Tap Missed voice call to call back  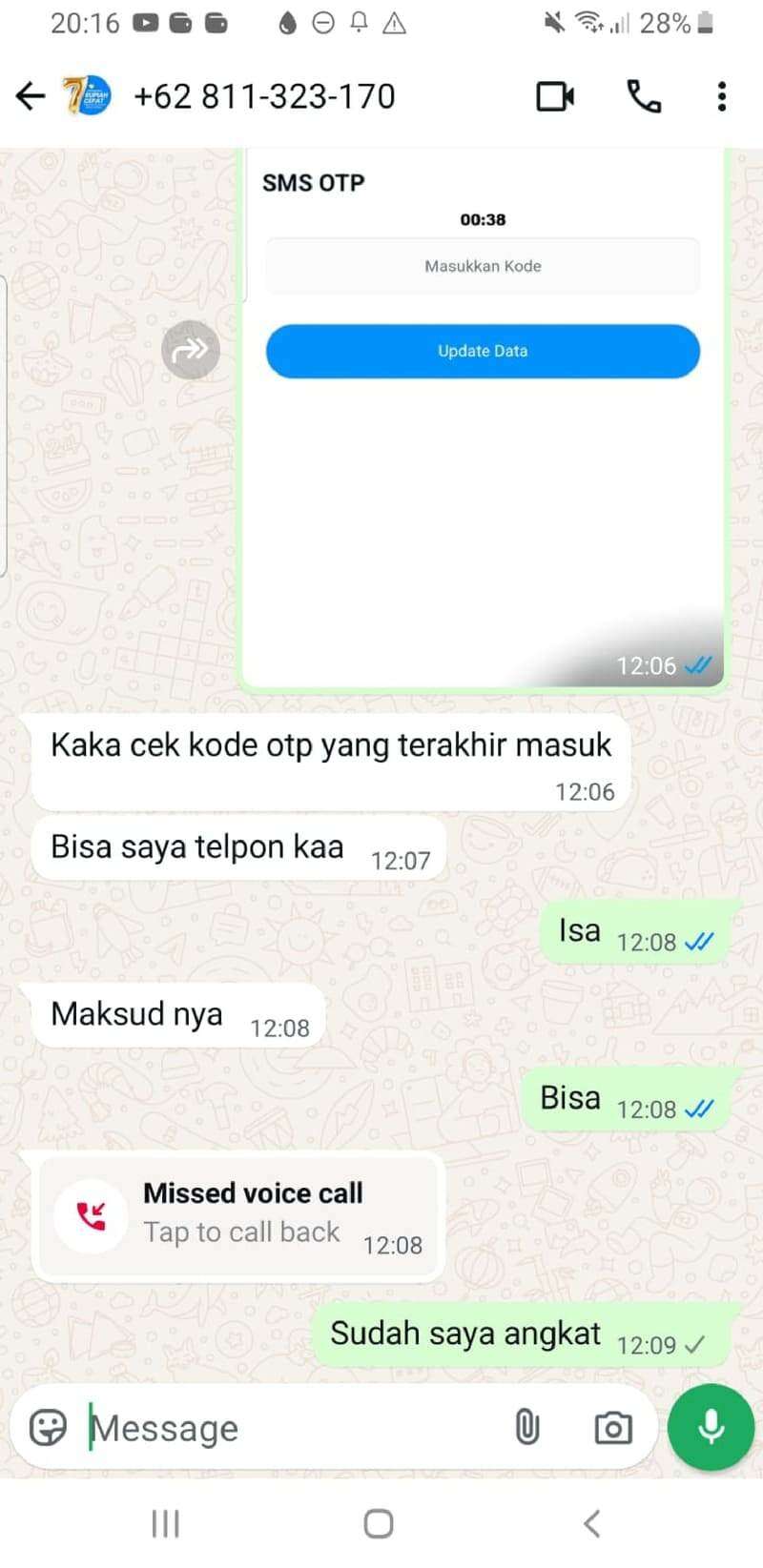tap(240, 1215)
